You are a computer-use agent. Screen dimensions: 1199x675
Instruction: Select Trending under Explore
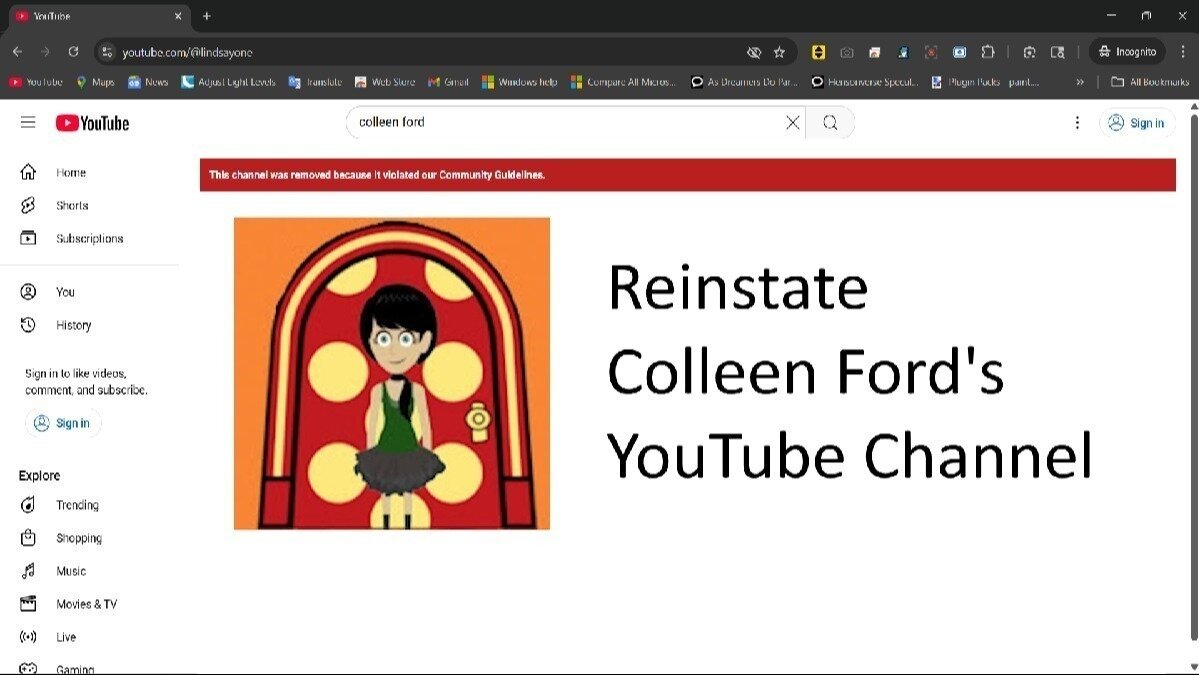(77, 505)
